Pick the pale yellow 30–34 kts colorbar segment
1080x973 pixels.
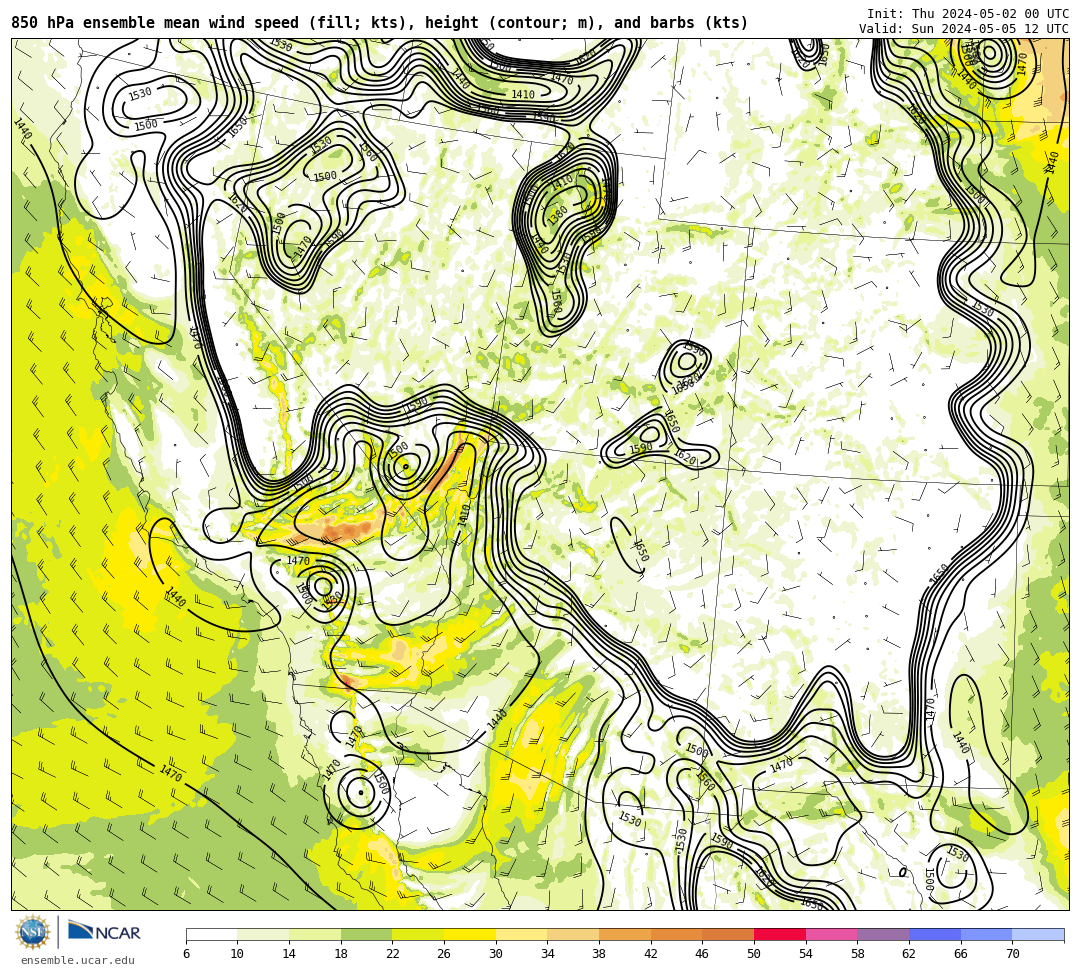click(521, 935)
